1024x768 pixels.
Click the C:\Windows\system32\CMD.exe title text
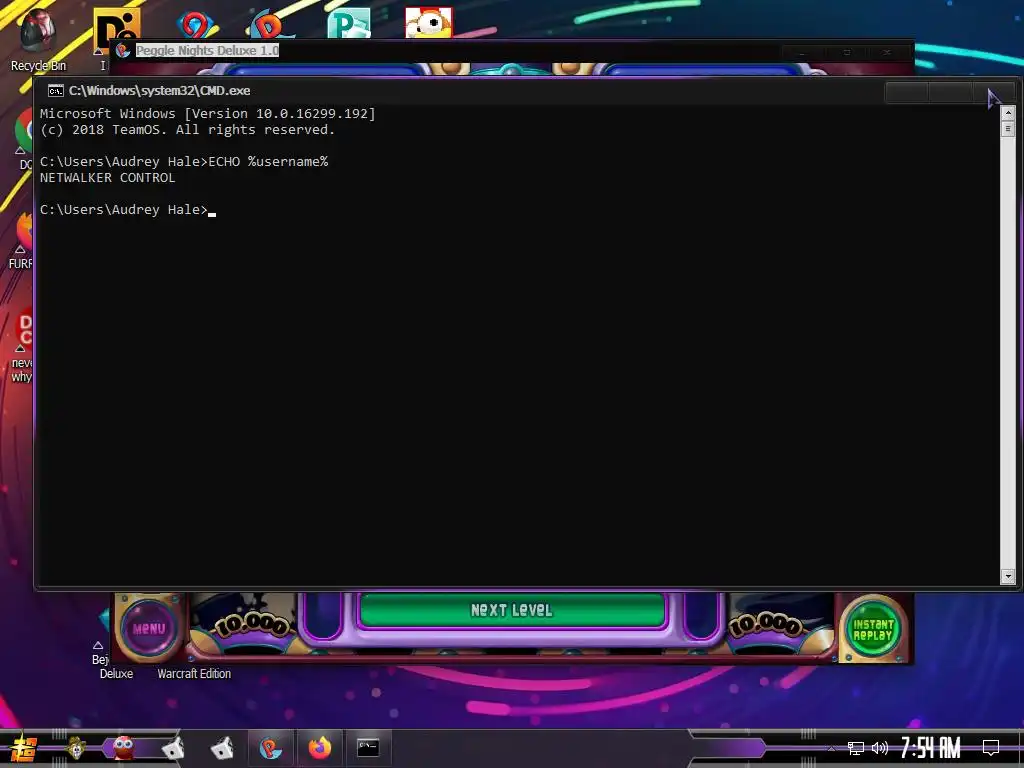[x=159, y=91]
